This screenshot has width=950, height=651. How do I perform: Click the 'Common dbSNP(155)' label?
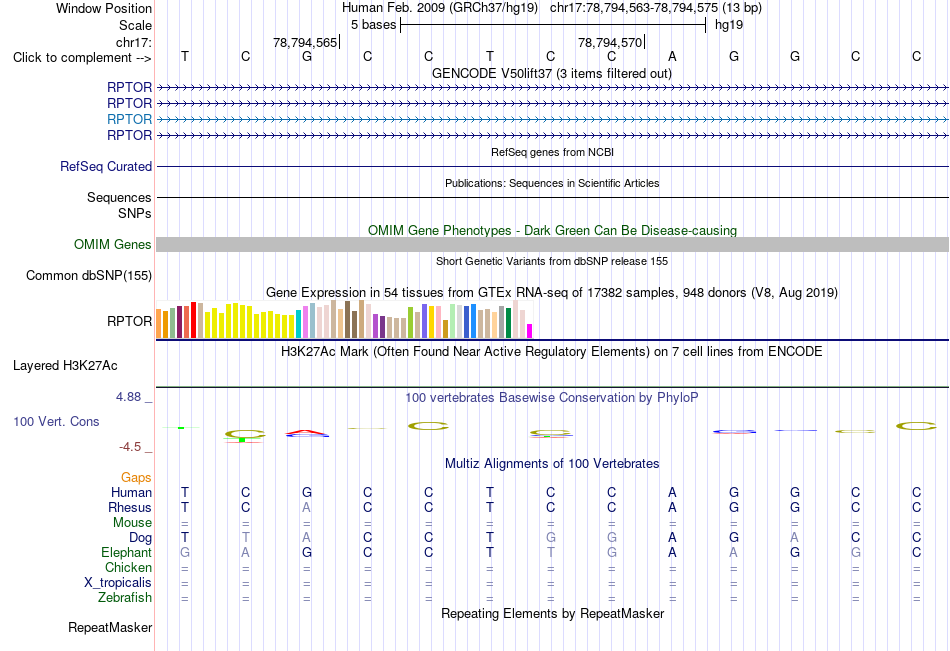89,275
